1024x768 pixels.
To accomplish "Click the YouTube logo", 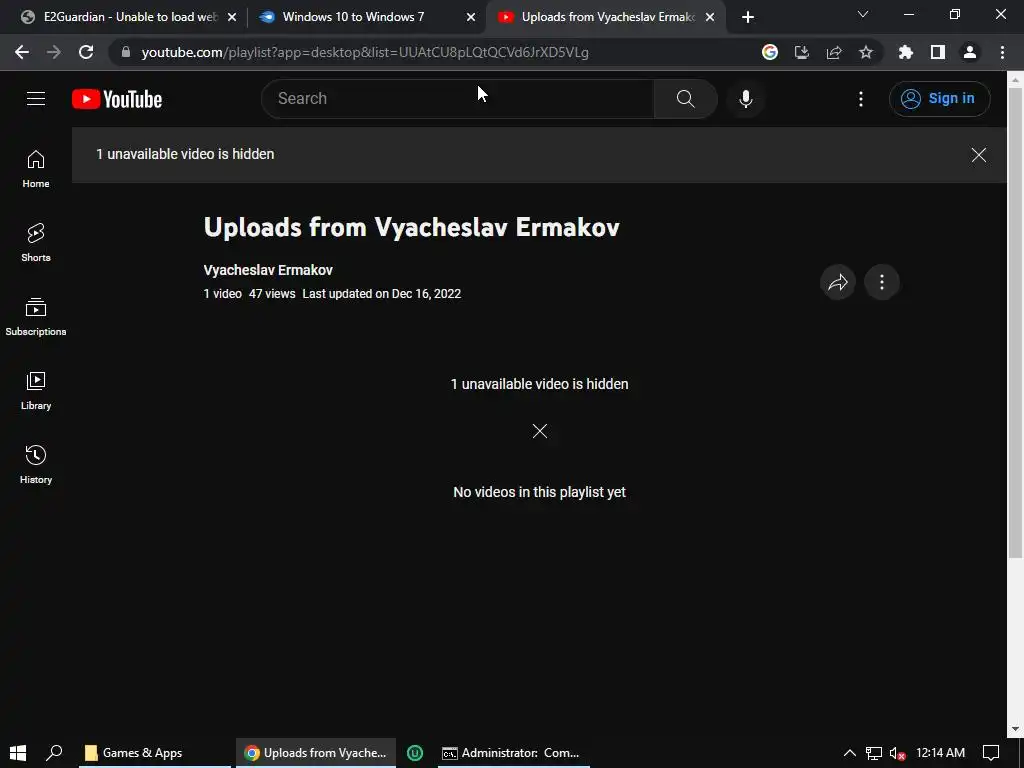I will tap(117, 99).
